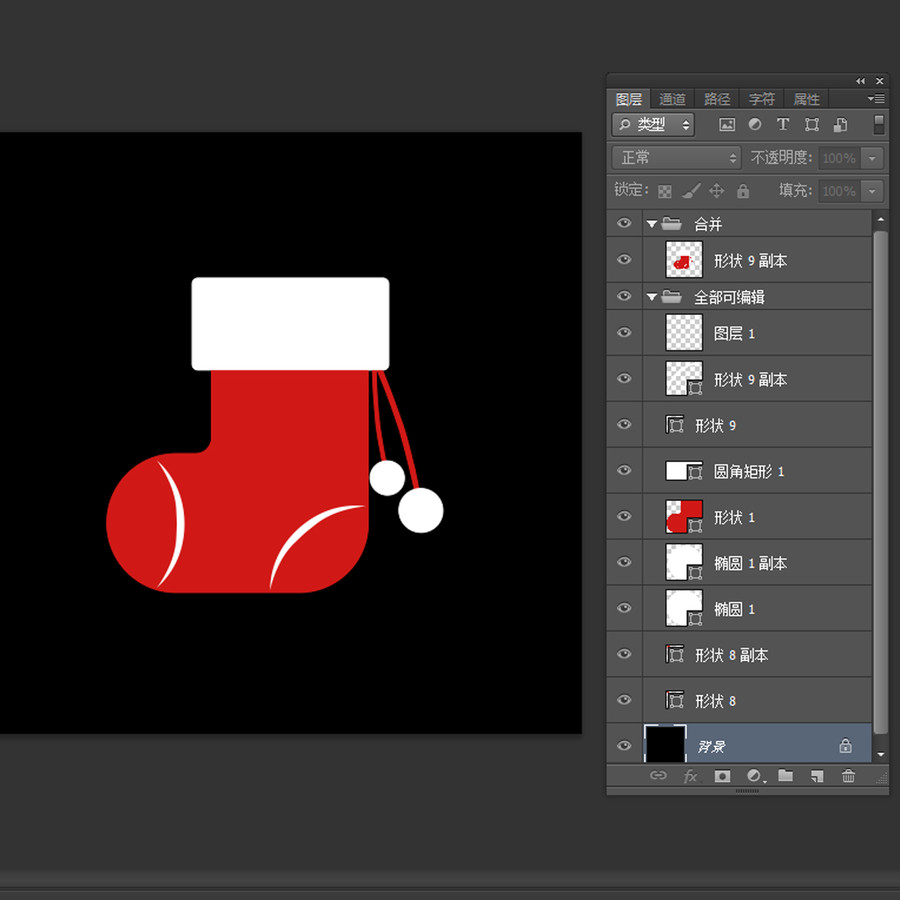Click the lock all padlock icon beside 锁定
Viewport: 900px width, 900px height.
click(x=743, y=191)
